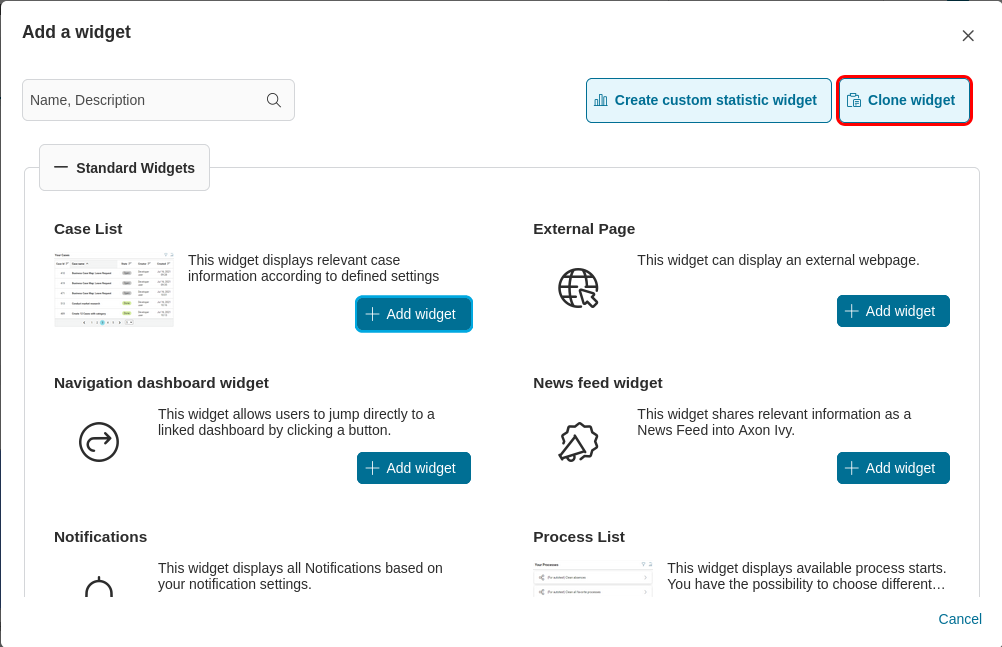1002x647 pixels.
Task: Add the News feed widget
Action: [893, 467]
